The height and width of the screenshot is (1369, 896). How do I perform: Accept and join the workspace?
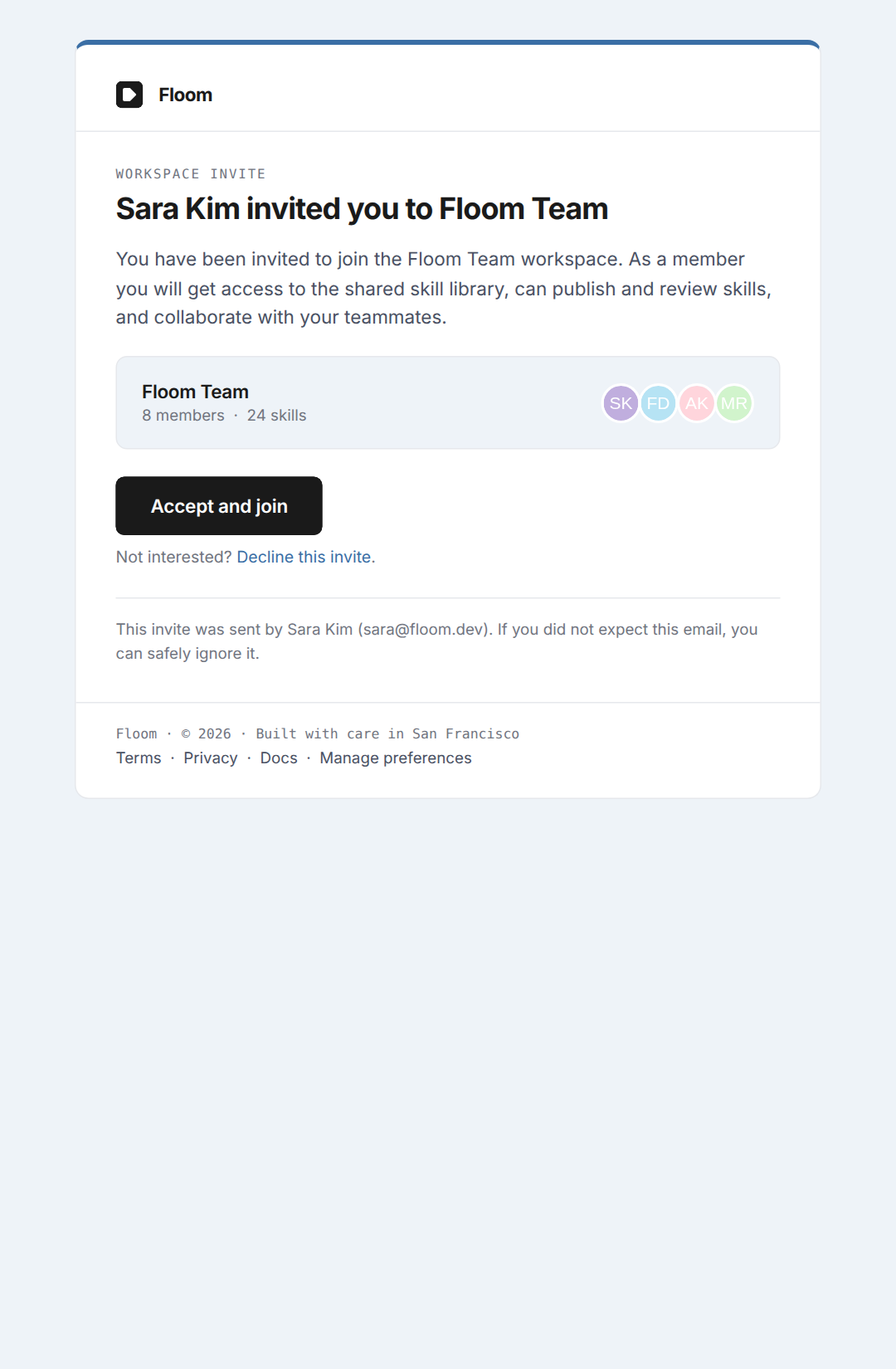tap(219, 506)
